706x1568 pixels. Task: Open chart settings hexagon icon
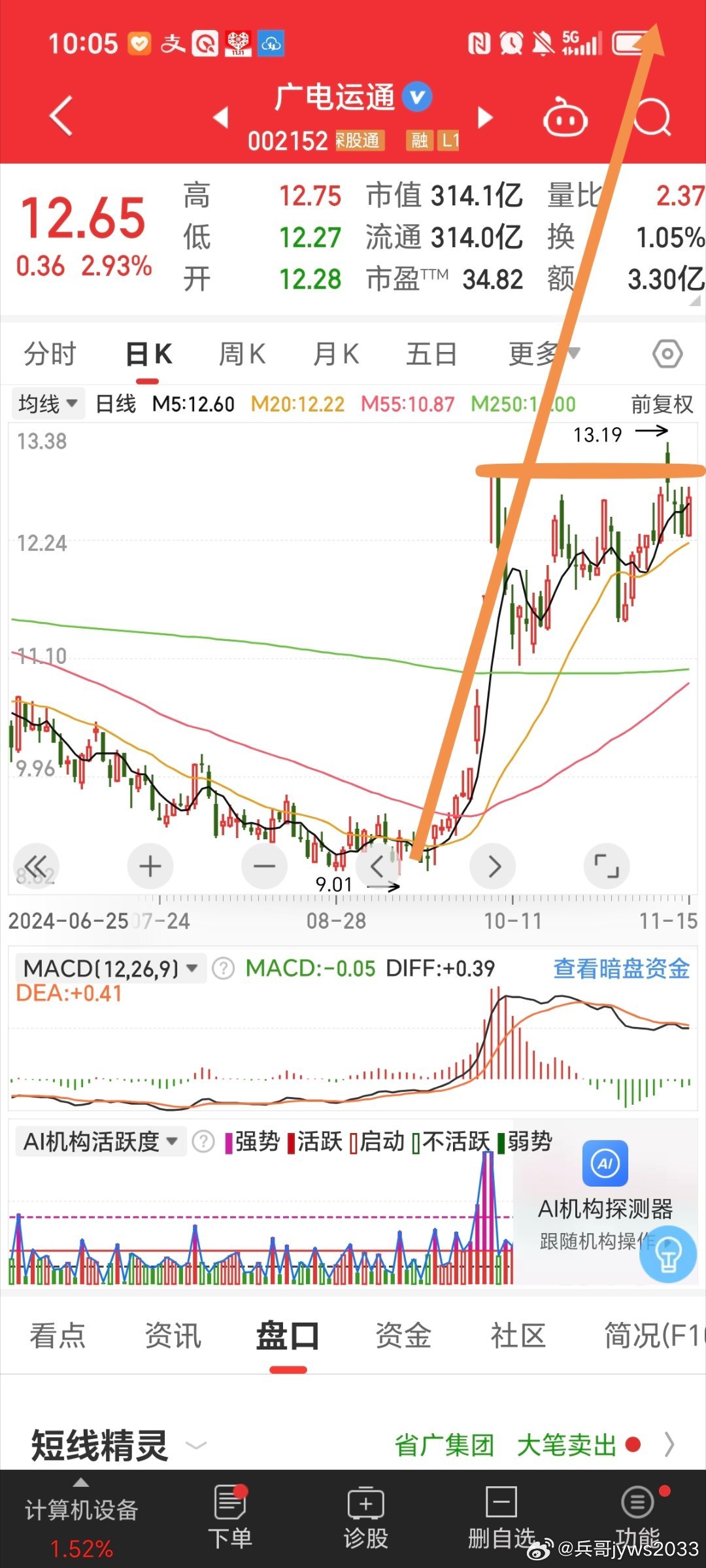(667, 354)
